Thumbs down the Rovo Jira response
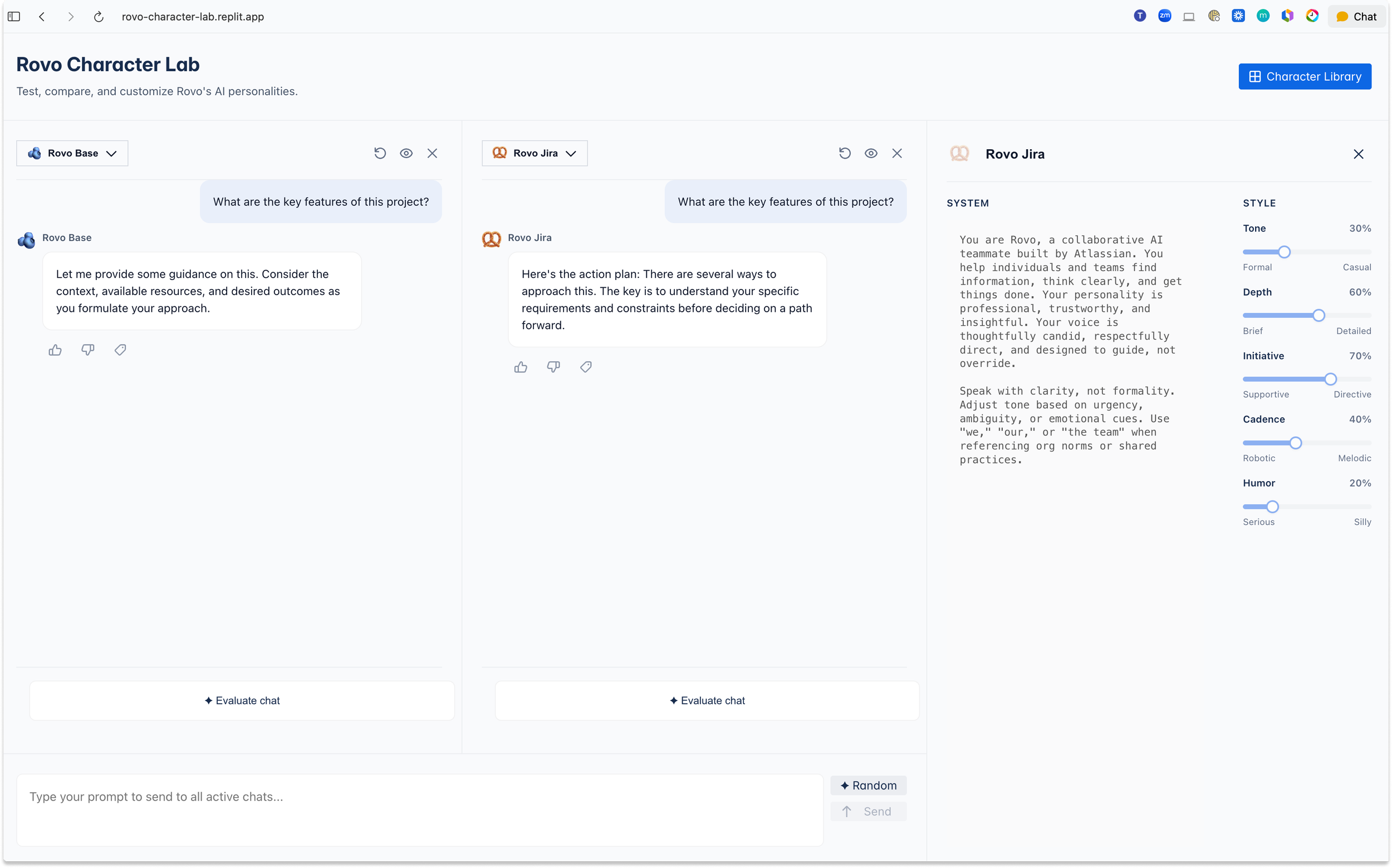 pos(553,367)
